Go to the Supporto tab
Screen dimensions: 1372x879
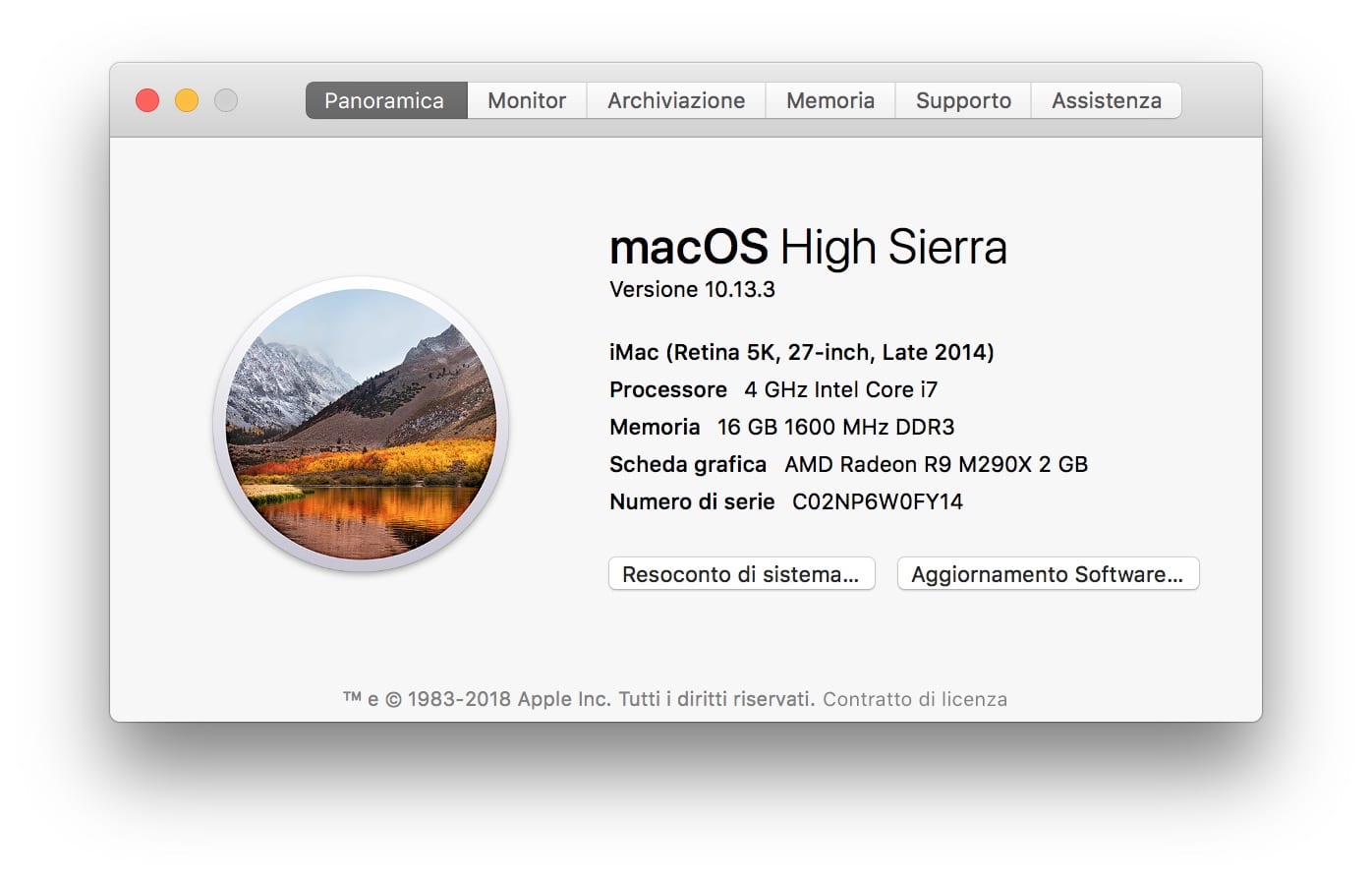(x=963, y=100)
